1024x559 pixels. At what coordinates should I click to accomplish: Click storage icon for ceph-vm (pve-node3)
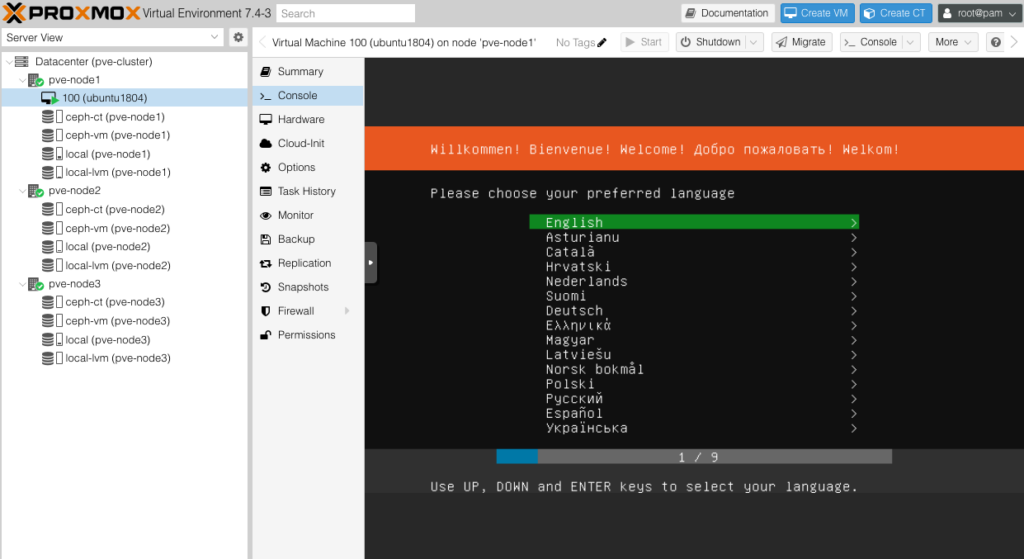pos(52,321)
